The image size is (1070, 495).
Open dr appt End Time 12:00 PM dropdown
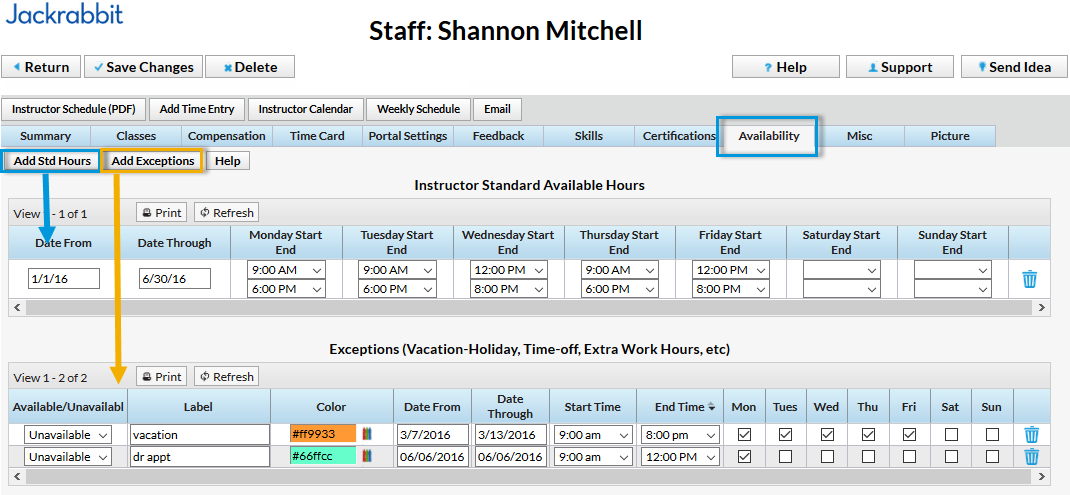[680, 456]
